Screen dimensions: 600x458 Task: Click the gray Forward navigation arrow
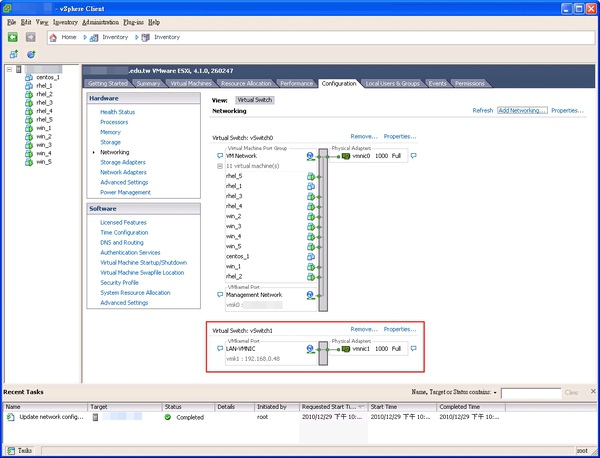pos(31,37)
